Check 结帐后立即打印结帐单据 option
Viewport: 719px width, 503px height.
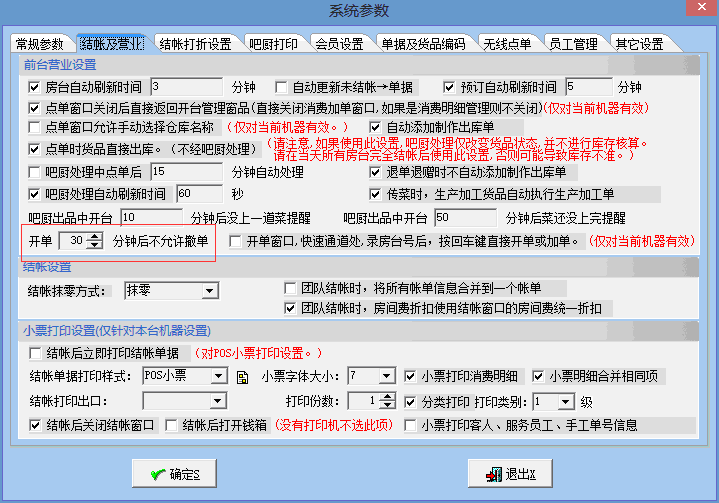pos(36,353)
